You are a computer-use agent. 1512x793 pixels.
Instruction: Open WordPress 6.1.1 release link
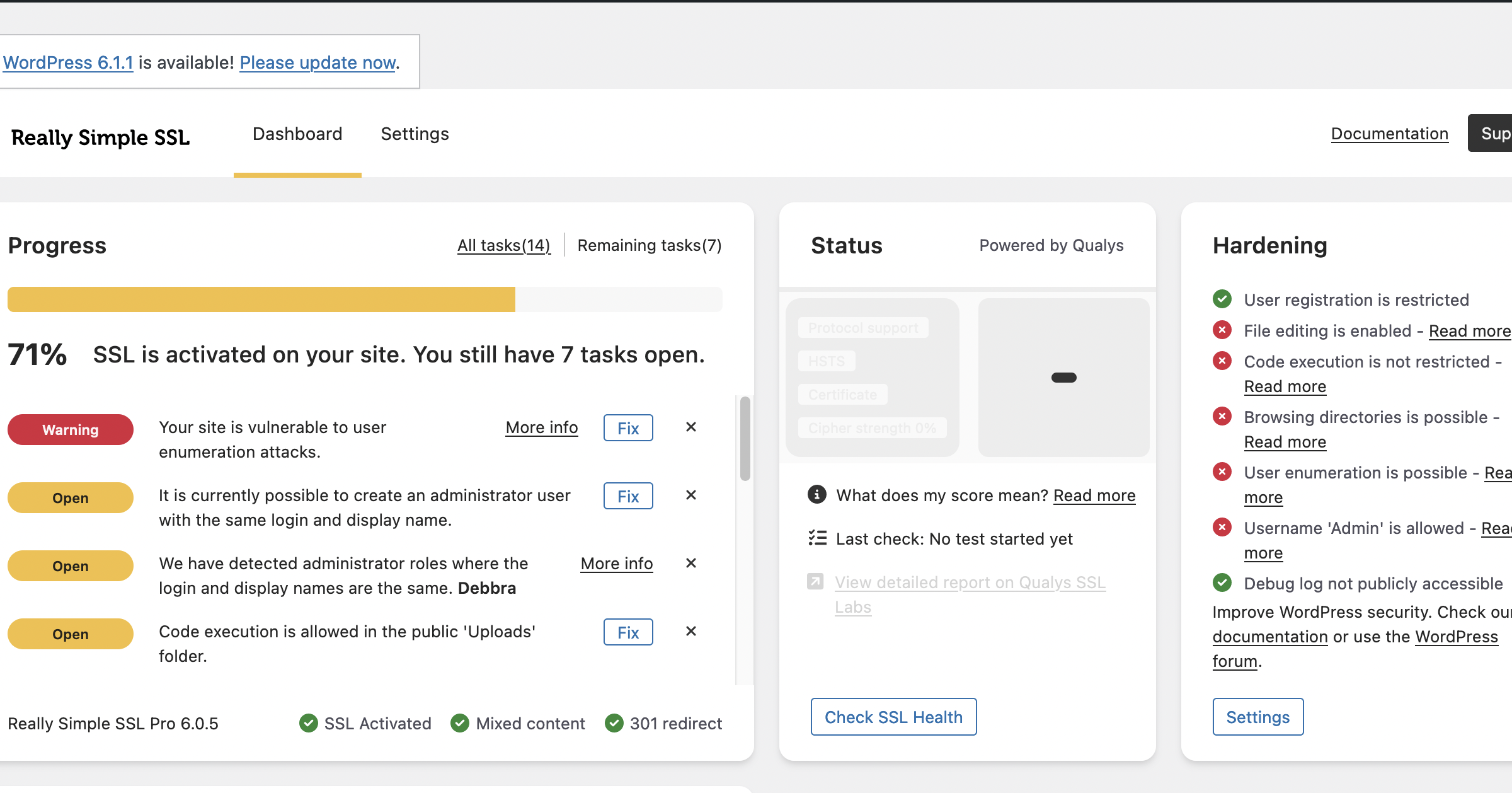pyautogui.click(x=68, y=62)
